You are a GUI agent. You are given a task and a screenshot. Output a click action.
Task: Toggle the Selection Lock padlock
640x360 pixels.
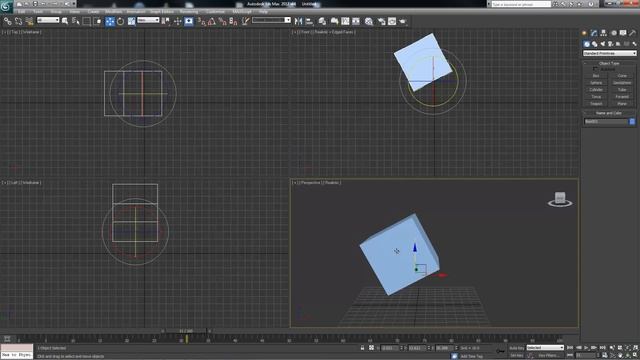362,348
